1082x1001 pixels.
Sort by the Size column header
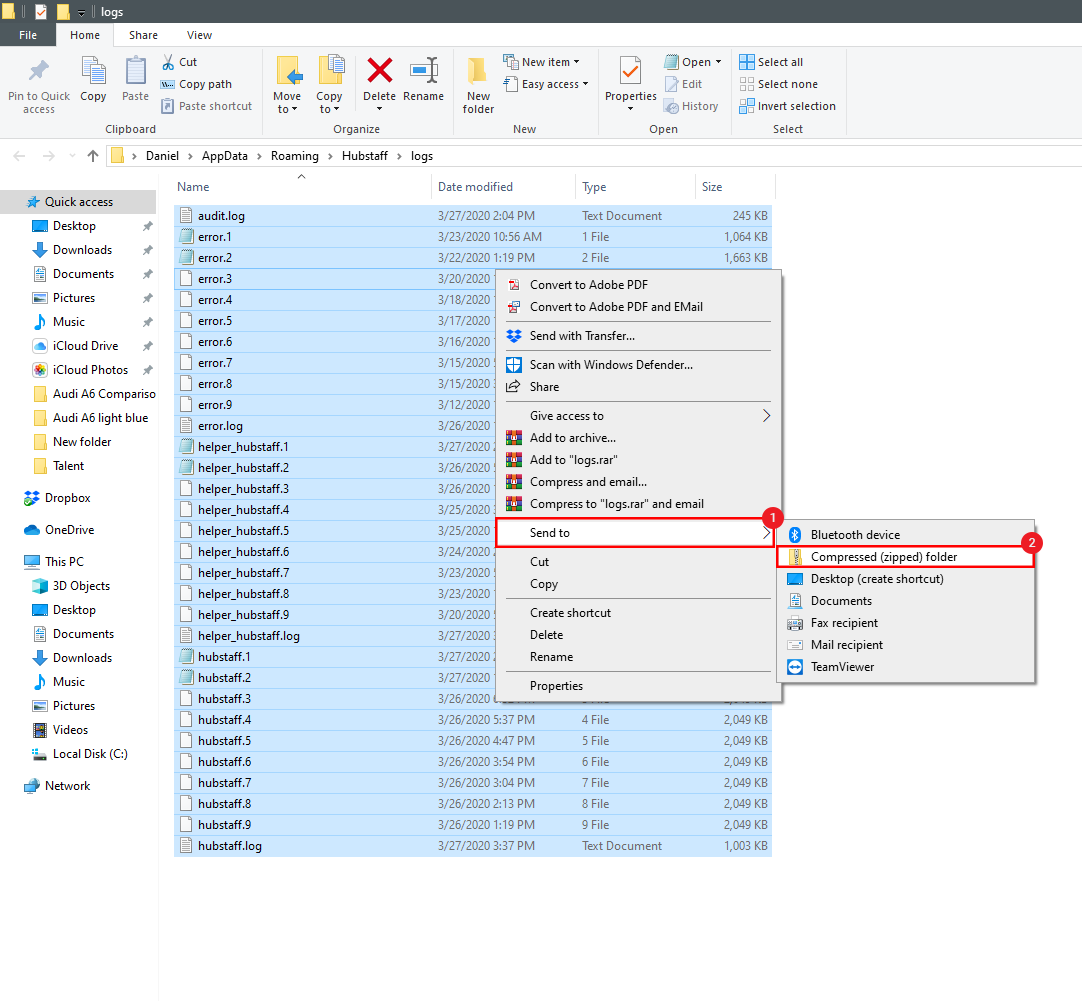pos(711,187)
